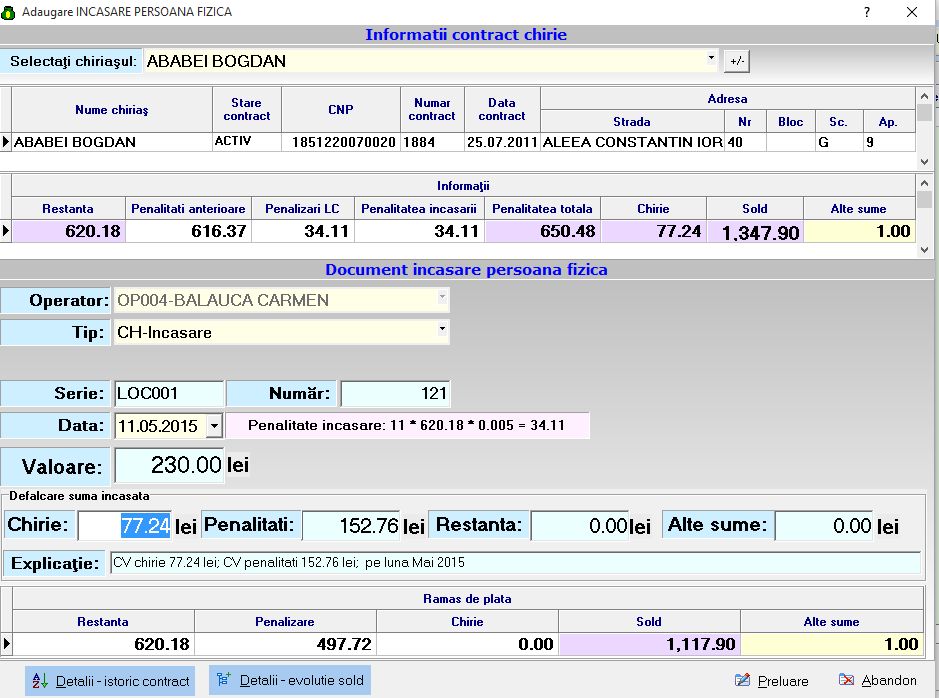Click the Alte sume amount field

(x=824, y=526)
